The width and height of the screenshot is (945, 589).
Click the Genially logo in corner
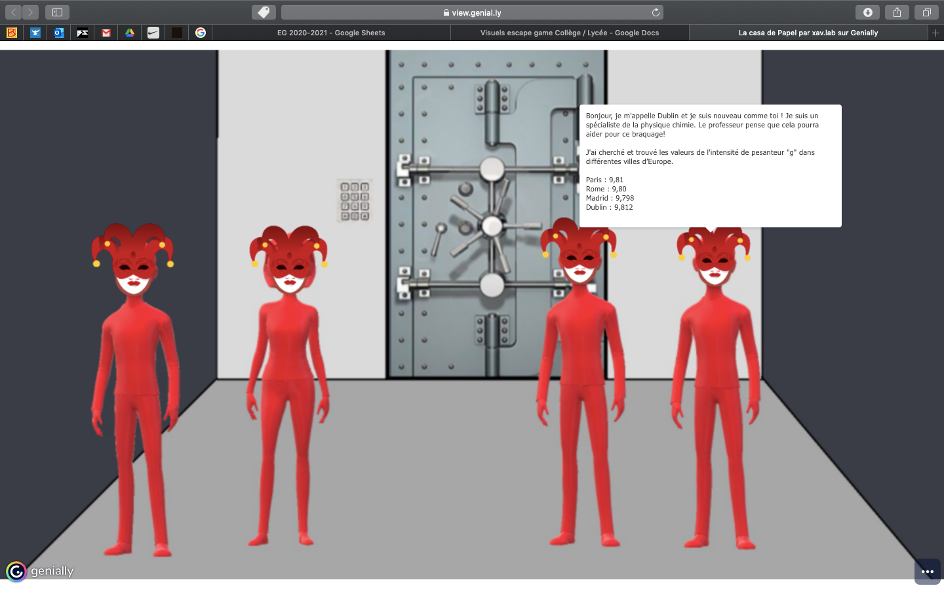pos(16,570)
